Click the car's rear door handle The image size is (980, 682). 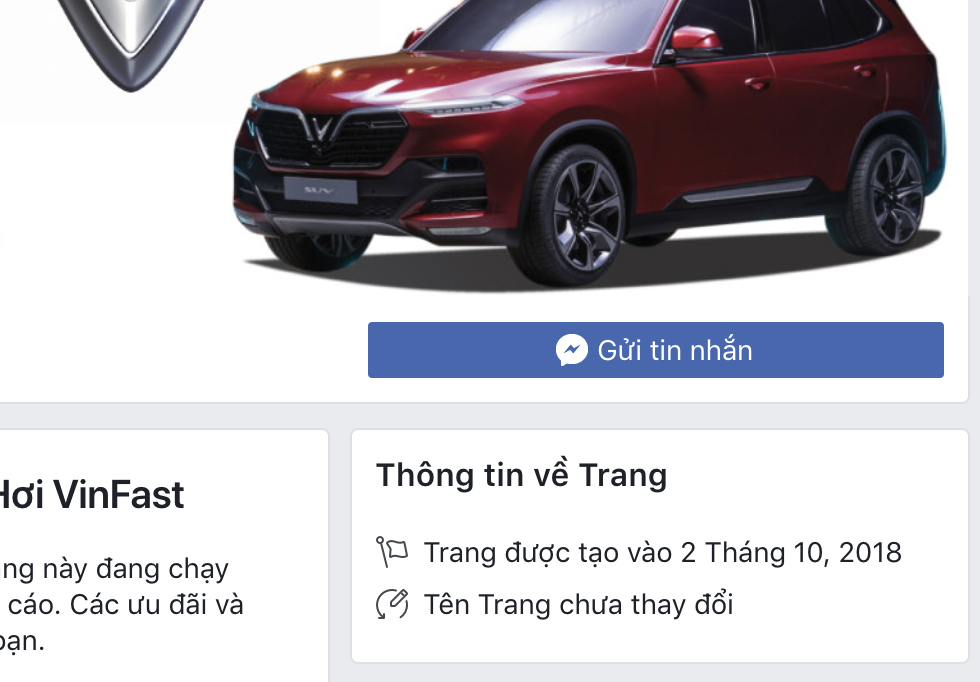(x=865, y=71)
